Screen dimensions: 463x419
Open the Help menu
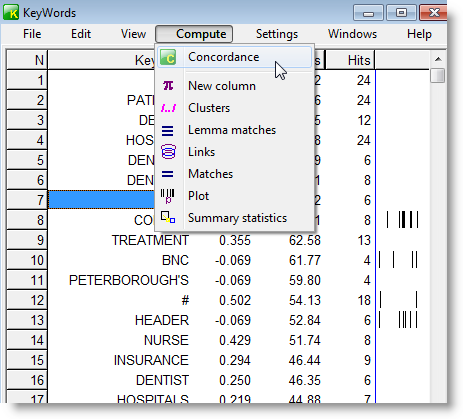419,34
